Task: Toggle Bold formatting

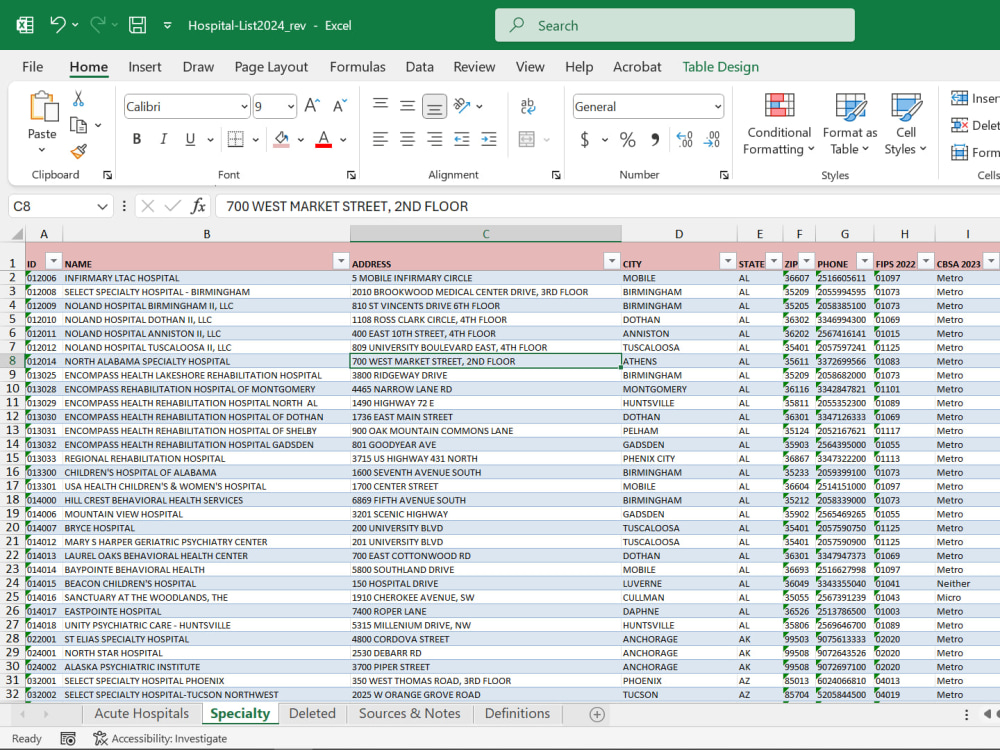Action: pos(136,139)
